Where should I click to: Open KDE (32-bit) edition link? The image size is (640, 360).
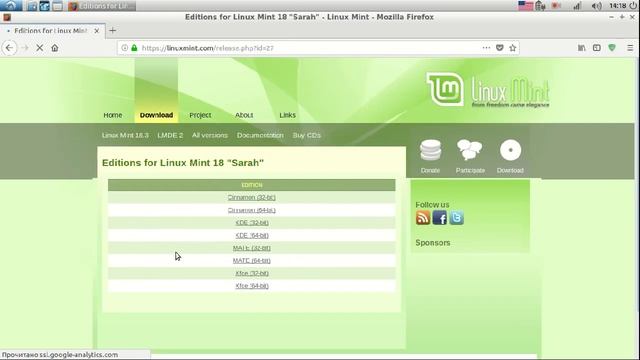coord(252,223)
